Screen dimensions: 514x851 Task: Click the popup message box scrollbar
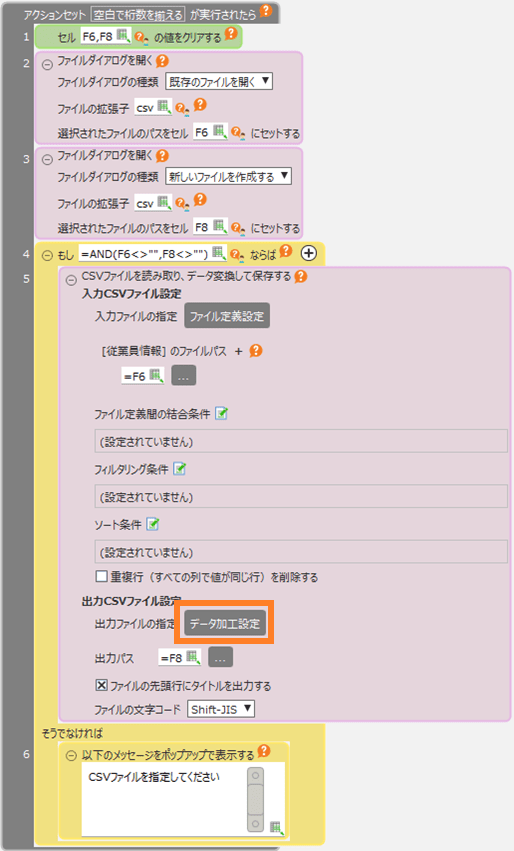point(256,799)
